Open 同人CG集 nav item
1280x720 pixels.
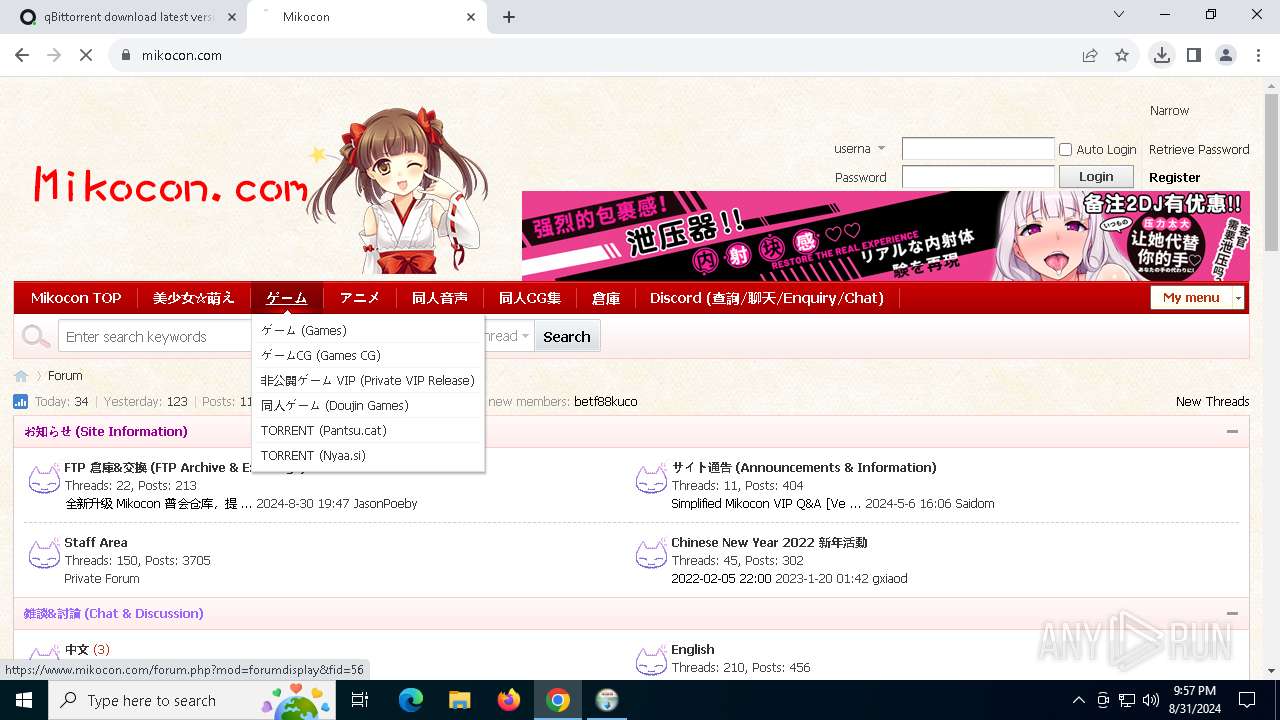[530, 298]
